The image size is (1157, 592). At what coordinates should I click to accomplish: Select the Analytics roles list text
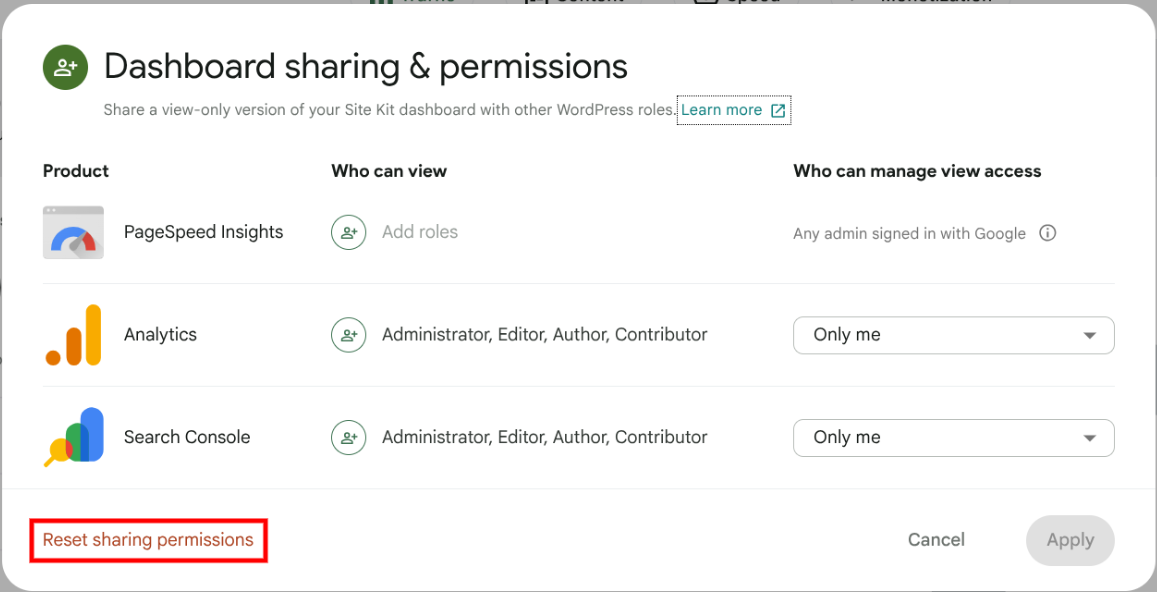544,335
